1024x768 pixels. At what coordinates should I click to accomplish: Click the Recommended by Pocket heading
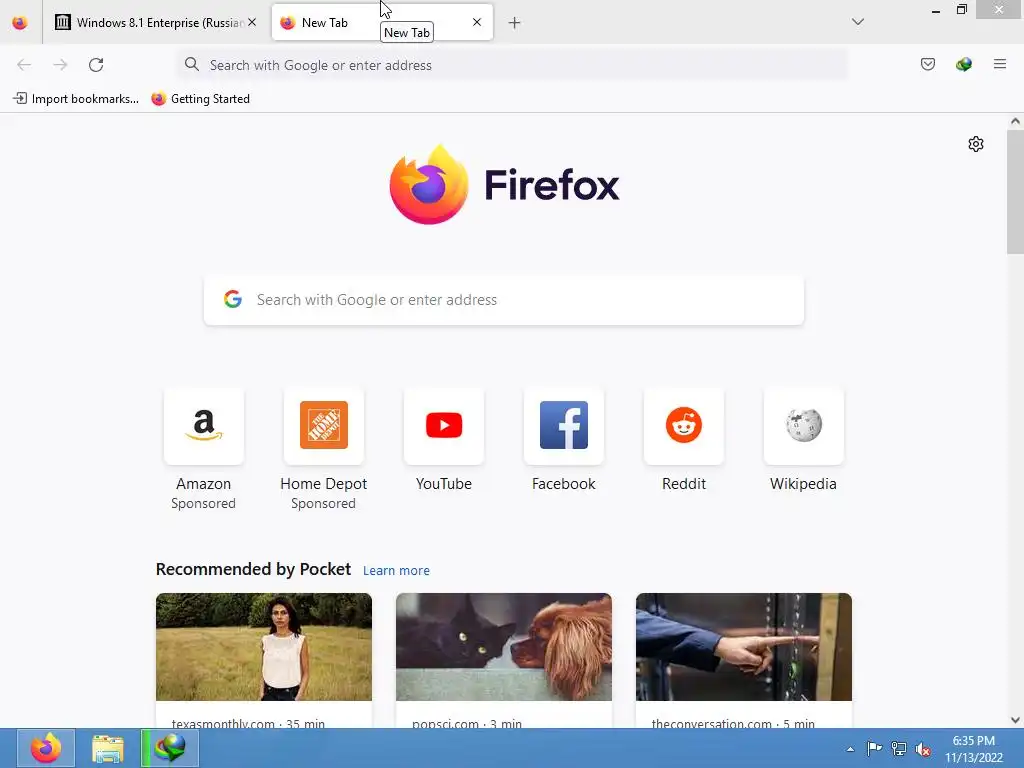pyautogui.click(x=253, y=569)
